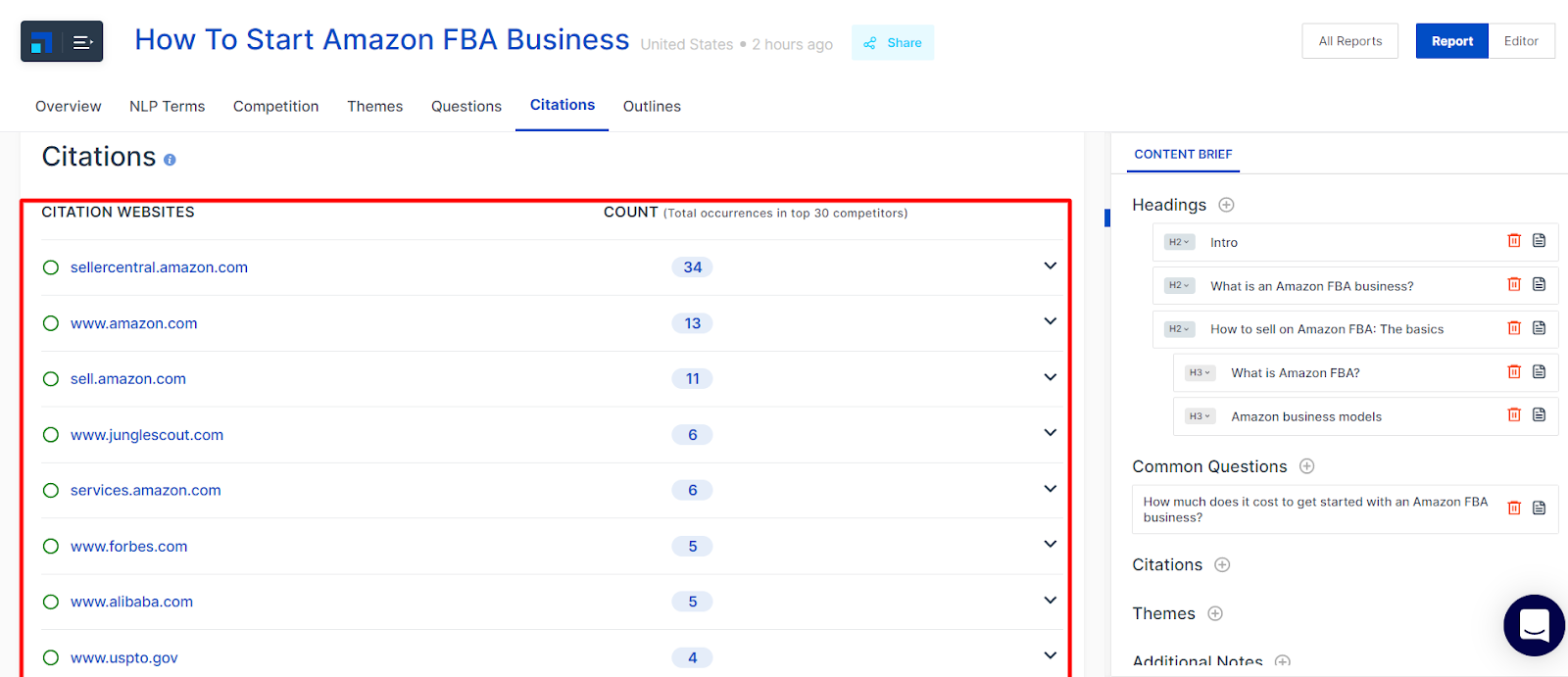1568x677 pixels.
Task: Select the www.alibaba.com citation circle
Action: [51, 602]
